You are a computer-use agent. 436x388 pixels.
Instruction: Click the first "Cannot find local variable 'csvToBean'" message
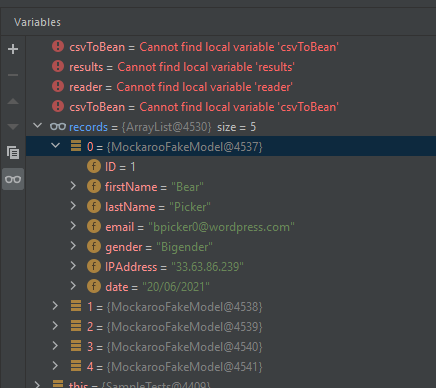pos(239,47)
